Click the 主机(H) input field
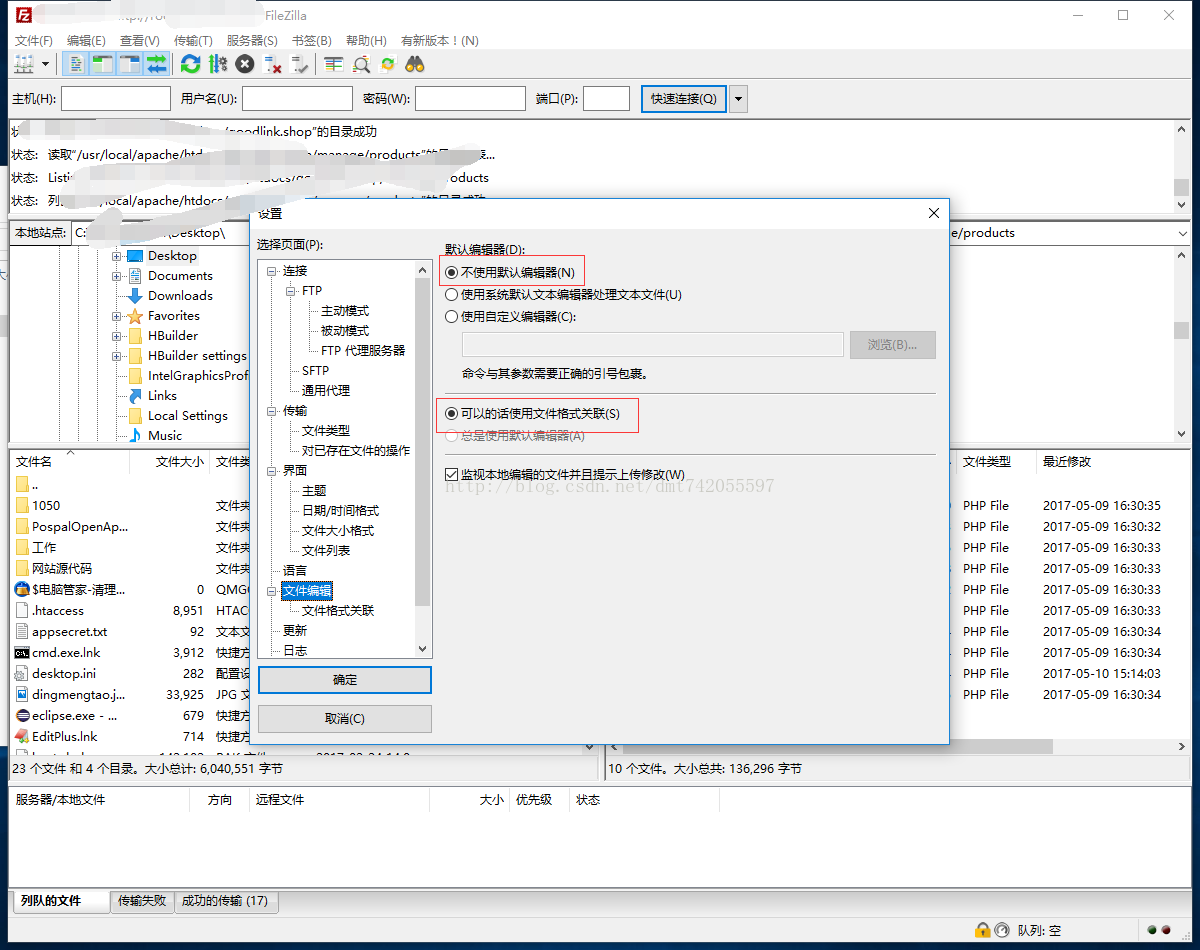 click(116, 99)
